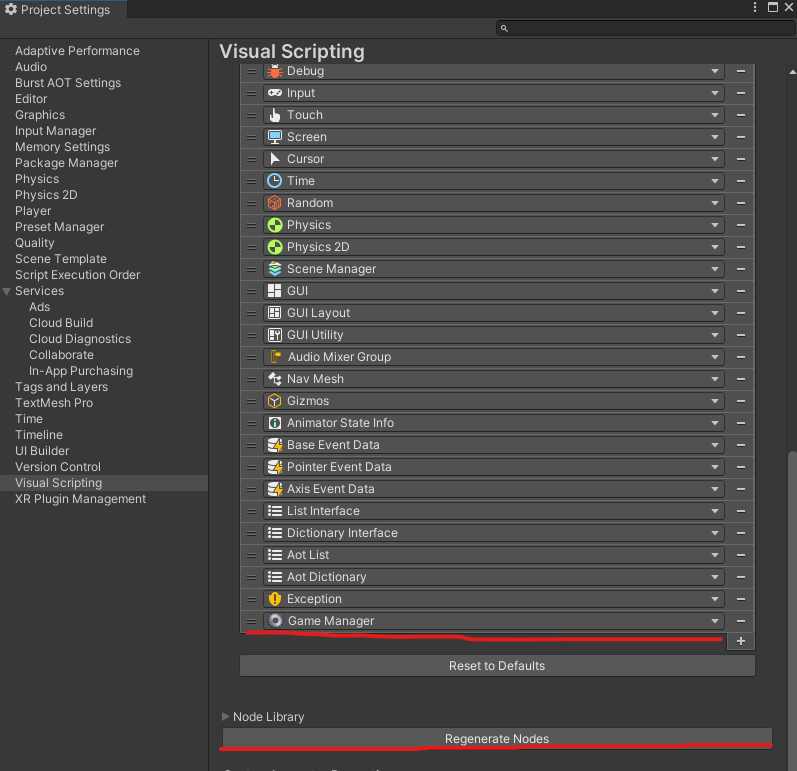Click the Cursor arrow icon
This screenshot has width=797, height=771.
click(274, 159)
